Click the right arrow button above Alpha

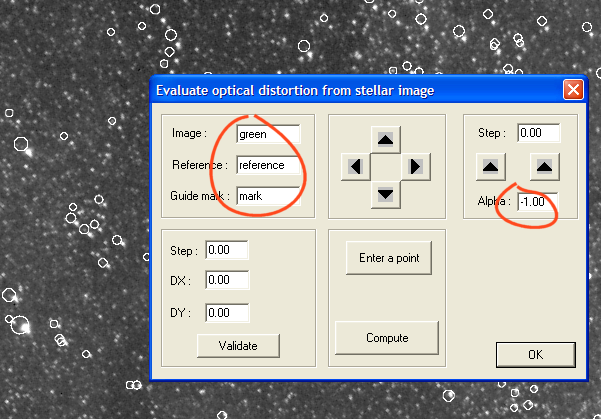click(545, 167)
